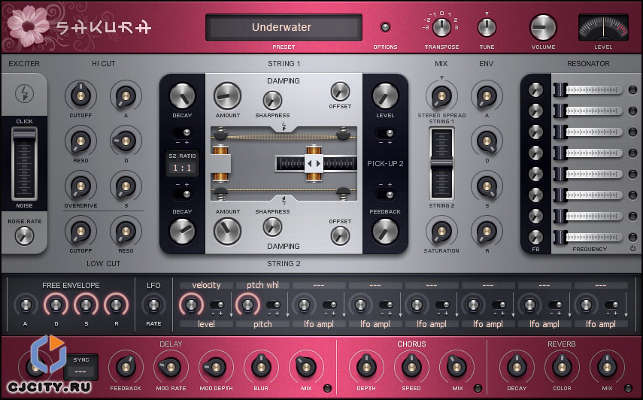Click the Noise Rate knob
The image size is (643, 400).
(24, 235)
